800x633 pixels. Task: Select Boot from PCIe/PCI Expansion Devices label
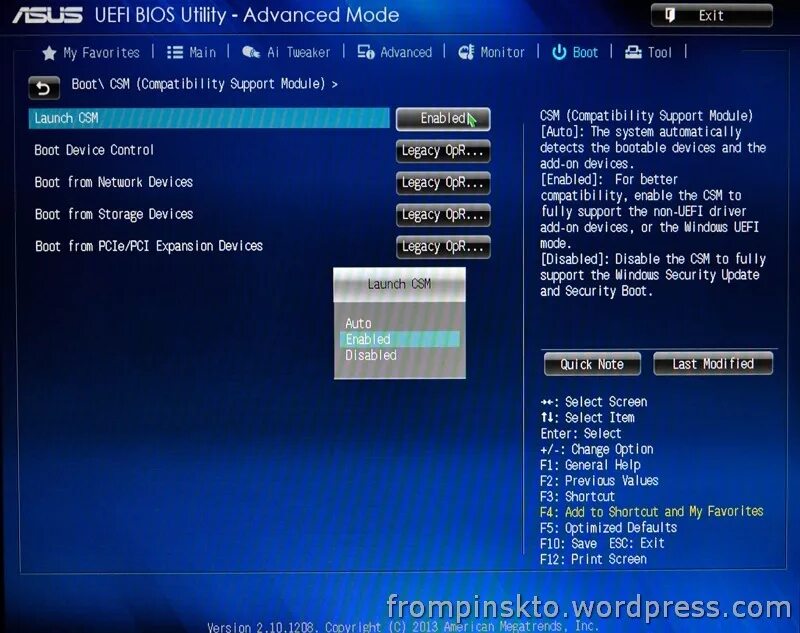tap(148, 246)
